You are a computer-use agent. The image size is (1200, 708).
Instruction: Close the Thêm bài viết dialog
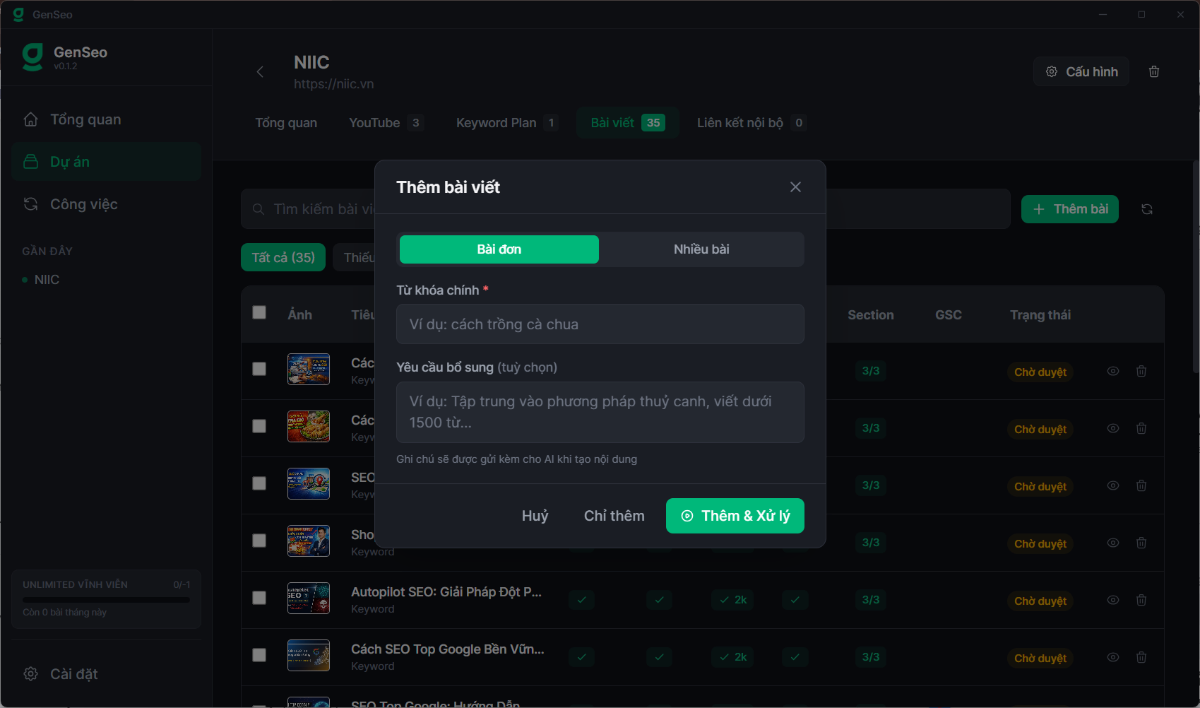click(795, 186)
